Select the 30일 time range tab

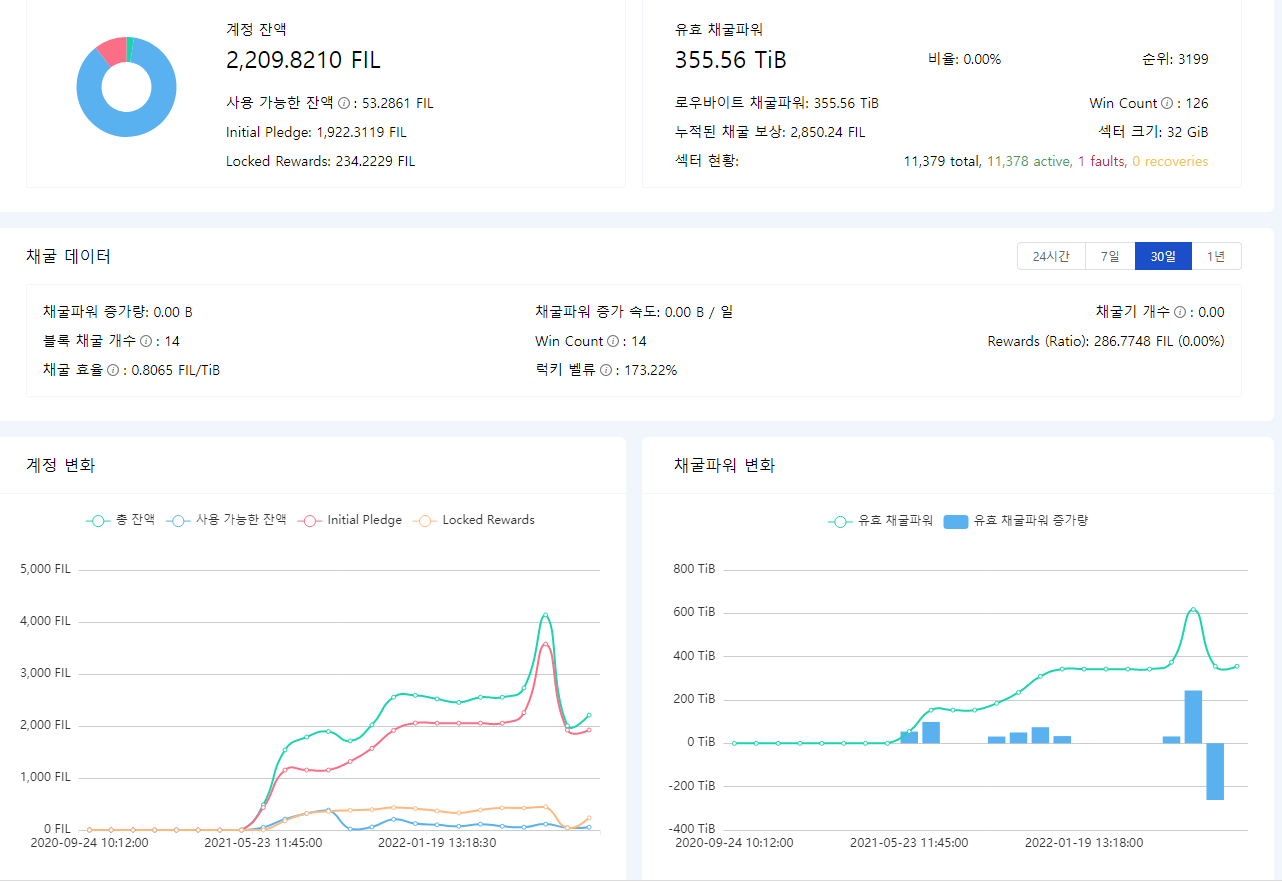1163,257
